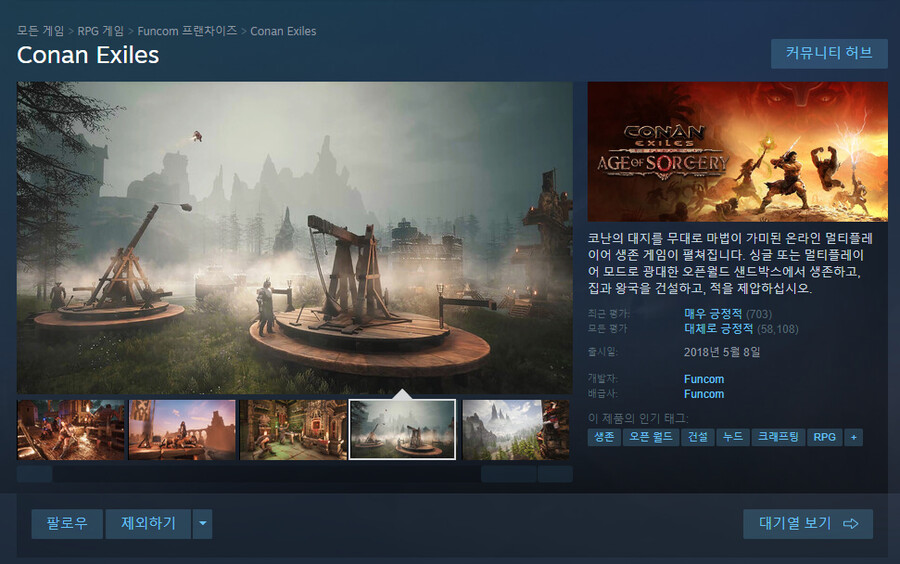This screenshot has height=564, width=900.
Task: Click the thumbnail strip scrollbar handle
Action: tap(509, 474)
